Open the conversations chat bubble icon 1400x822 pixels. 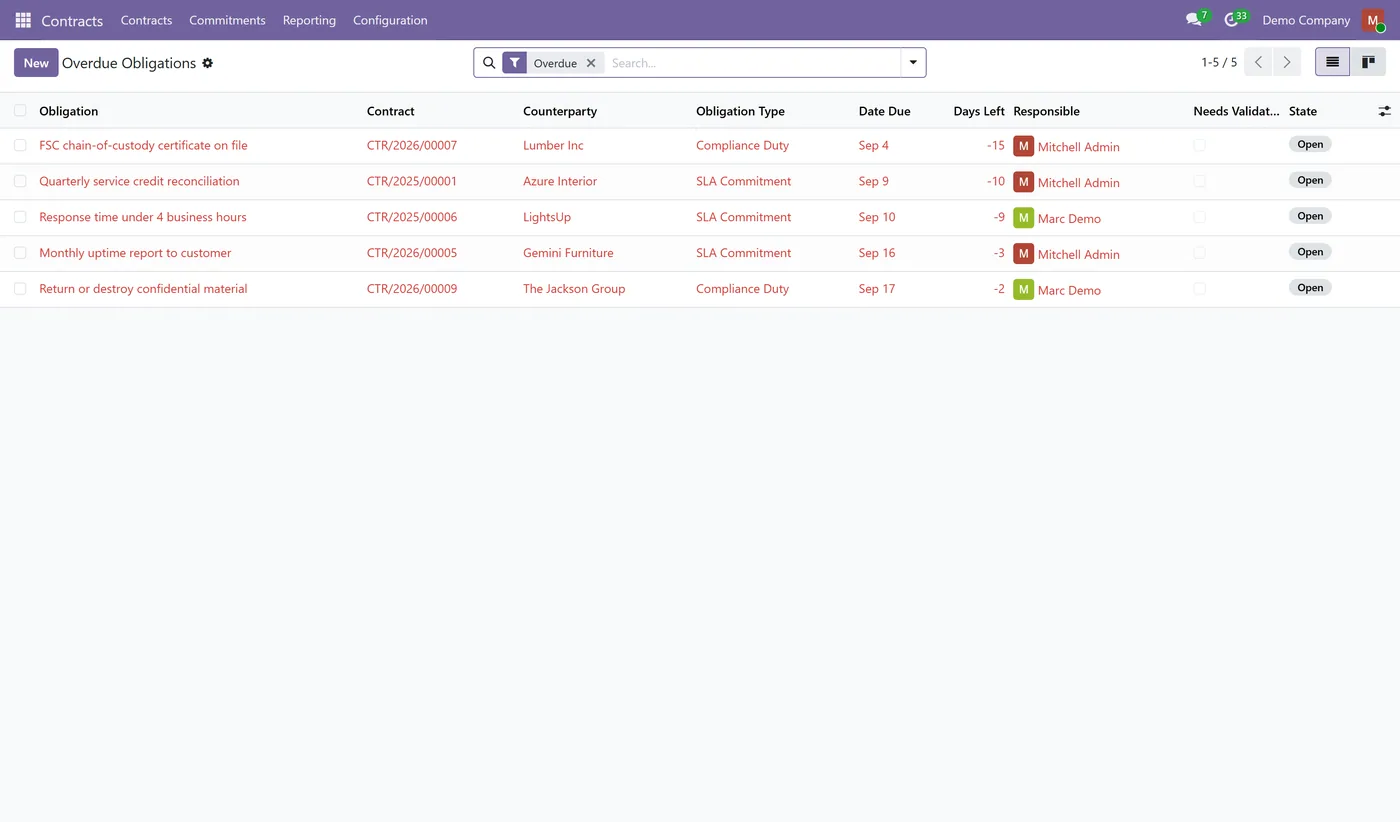(1194, 20)
